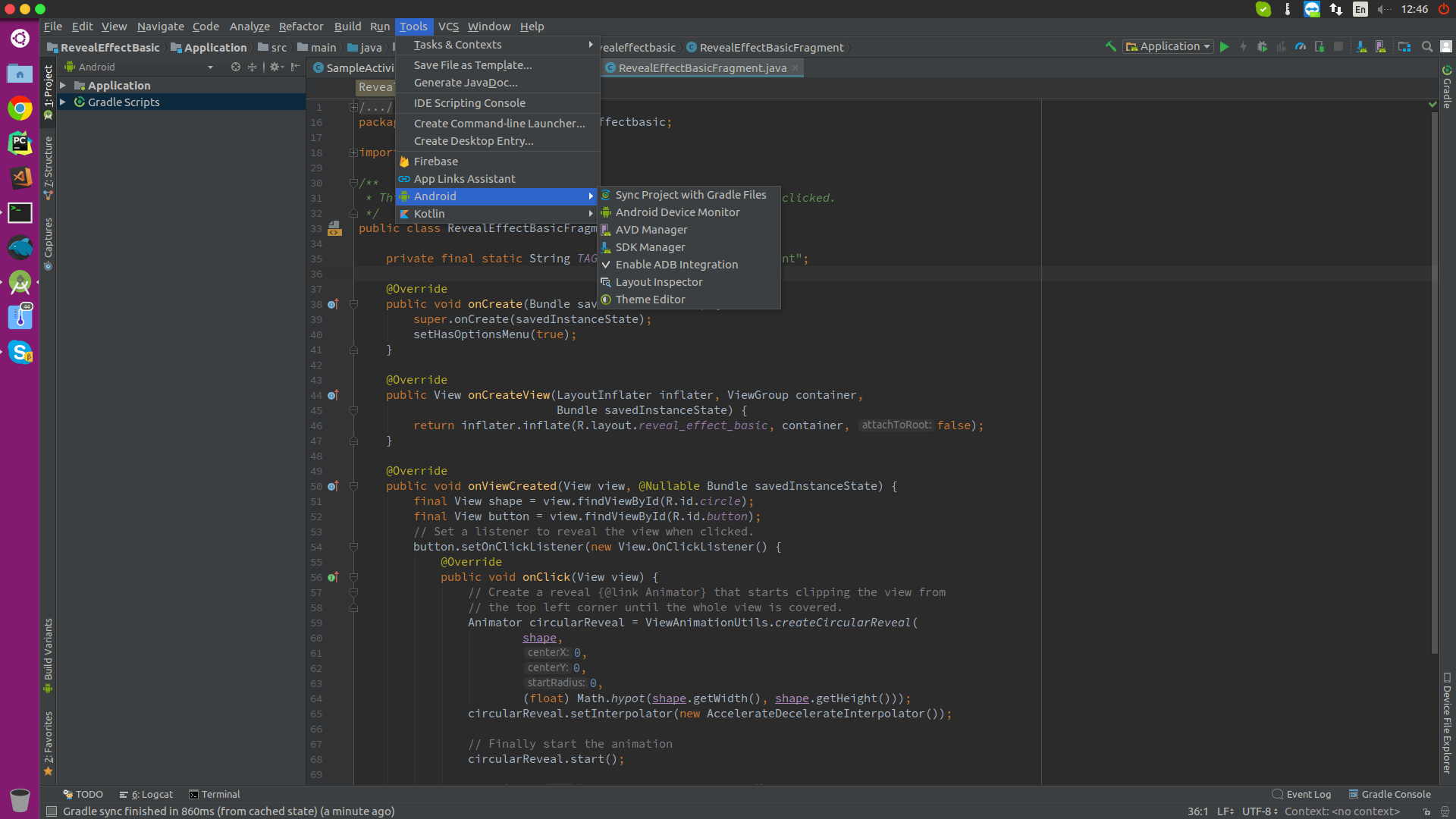Run the app with green play button
Viewport: 1456px width, 819px height.
(x=1224, y=47)
